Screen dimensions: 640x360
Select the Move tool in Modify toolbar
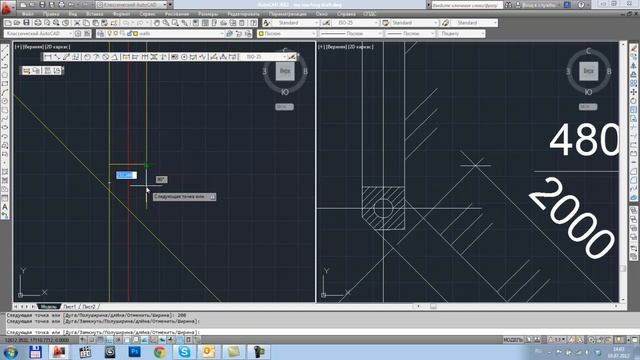pos(633,92)
